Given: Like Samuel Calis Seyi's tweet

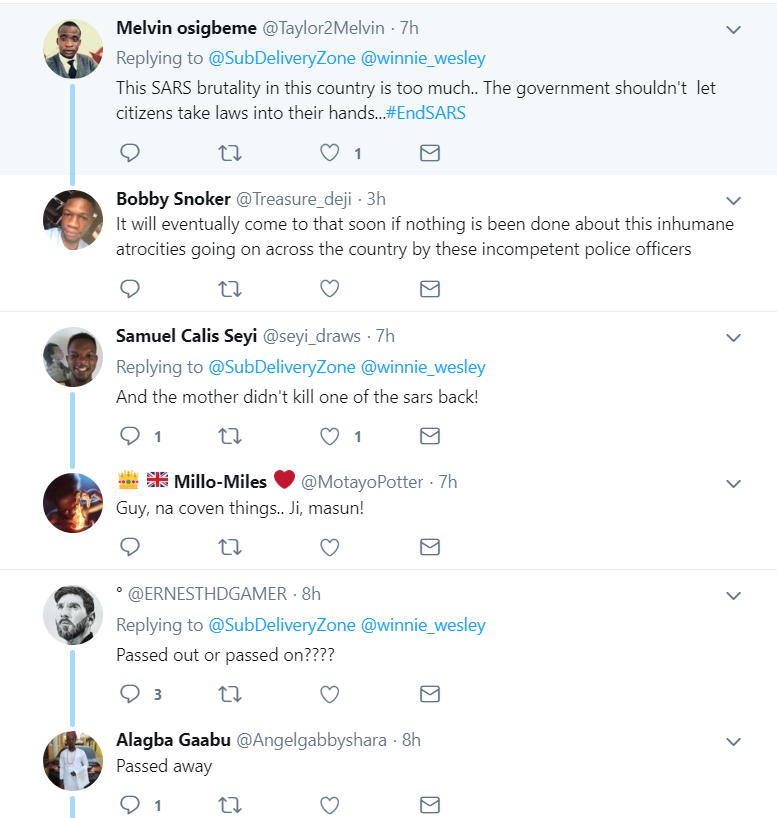Looking at the screenshot, I should pyautogui.click(x=329, y=436).
